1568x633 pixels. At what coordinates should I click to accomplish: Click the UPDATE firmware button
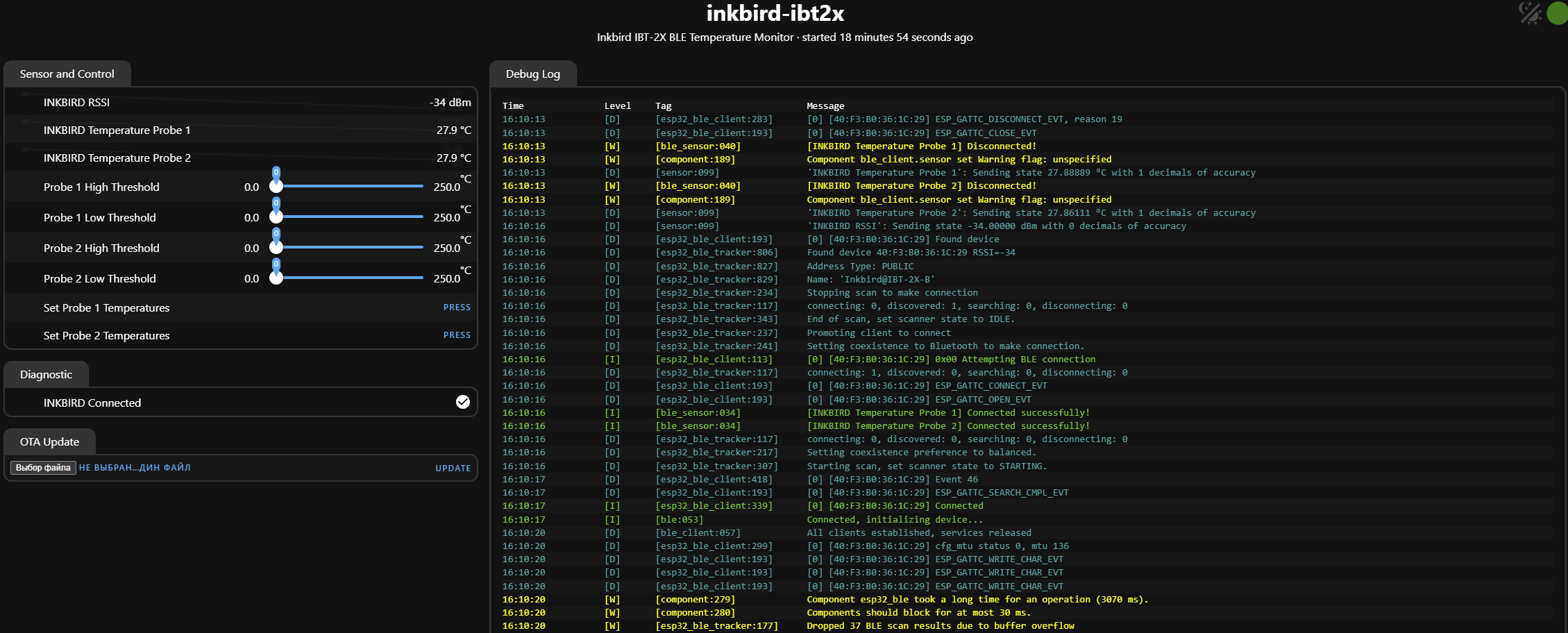(453, 468)
